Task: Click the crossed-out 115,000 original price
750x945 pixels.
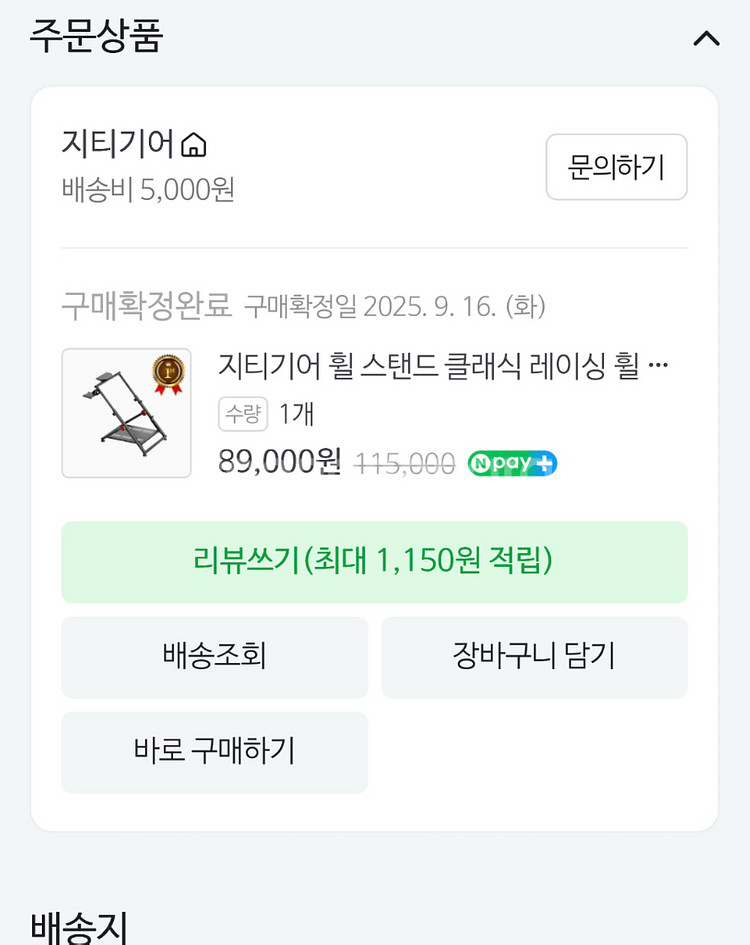Action: tap(405, 463)
